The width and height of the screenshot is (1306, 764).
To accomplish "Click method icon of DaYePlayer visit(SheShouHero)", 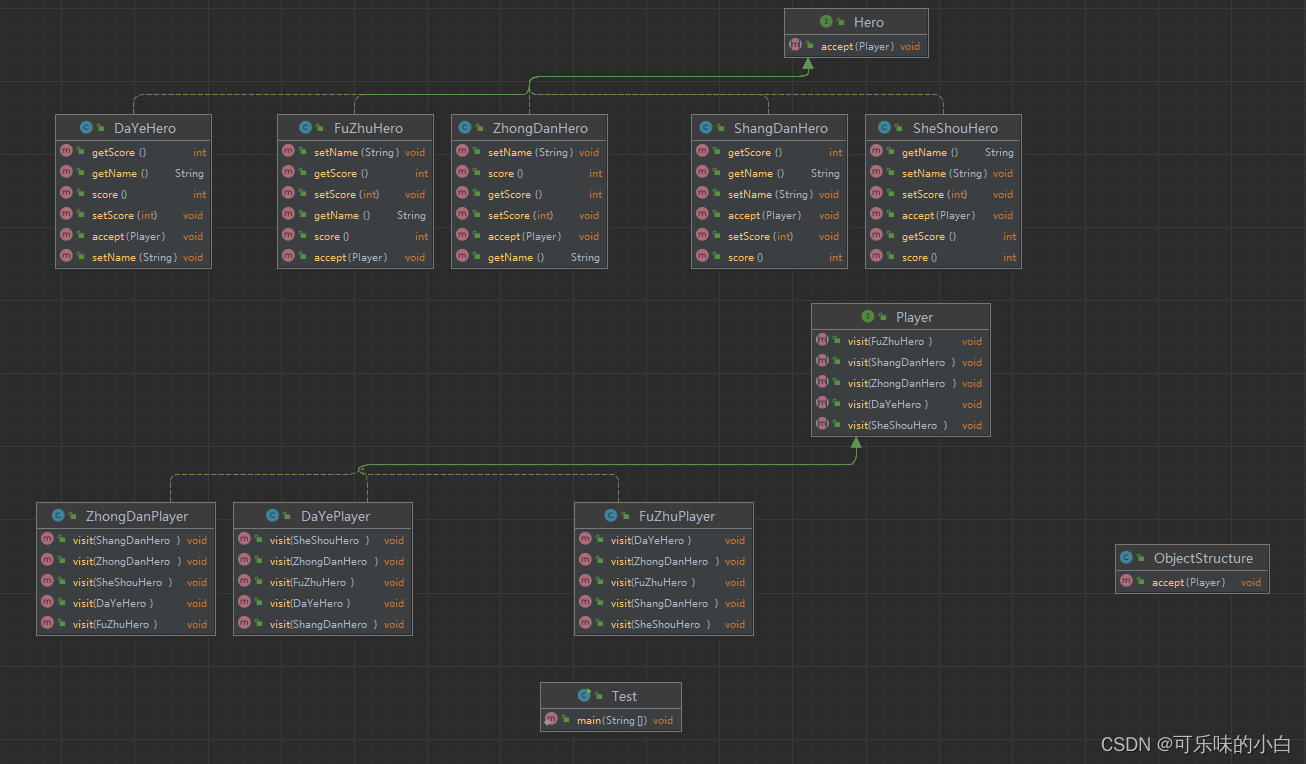I will tap(244, 540).
